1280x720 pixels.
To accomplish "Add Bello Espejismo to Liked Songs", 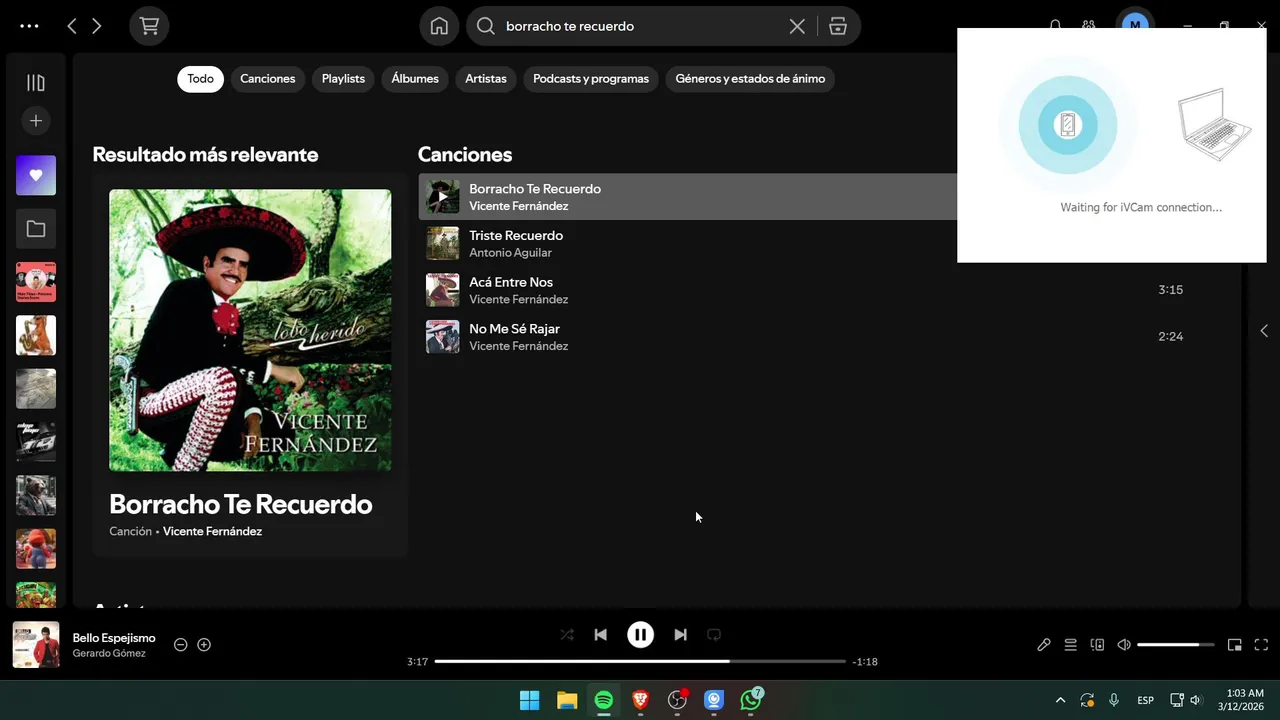I will click(x=204, y=645).
